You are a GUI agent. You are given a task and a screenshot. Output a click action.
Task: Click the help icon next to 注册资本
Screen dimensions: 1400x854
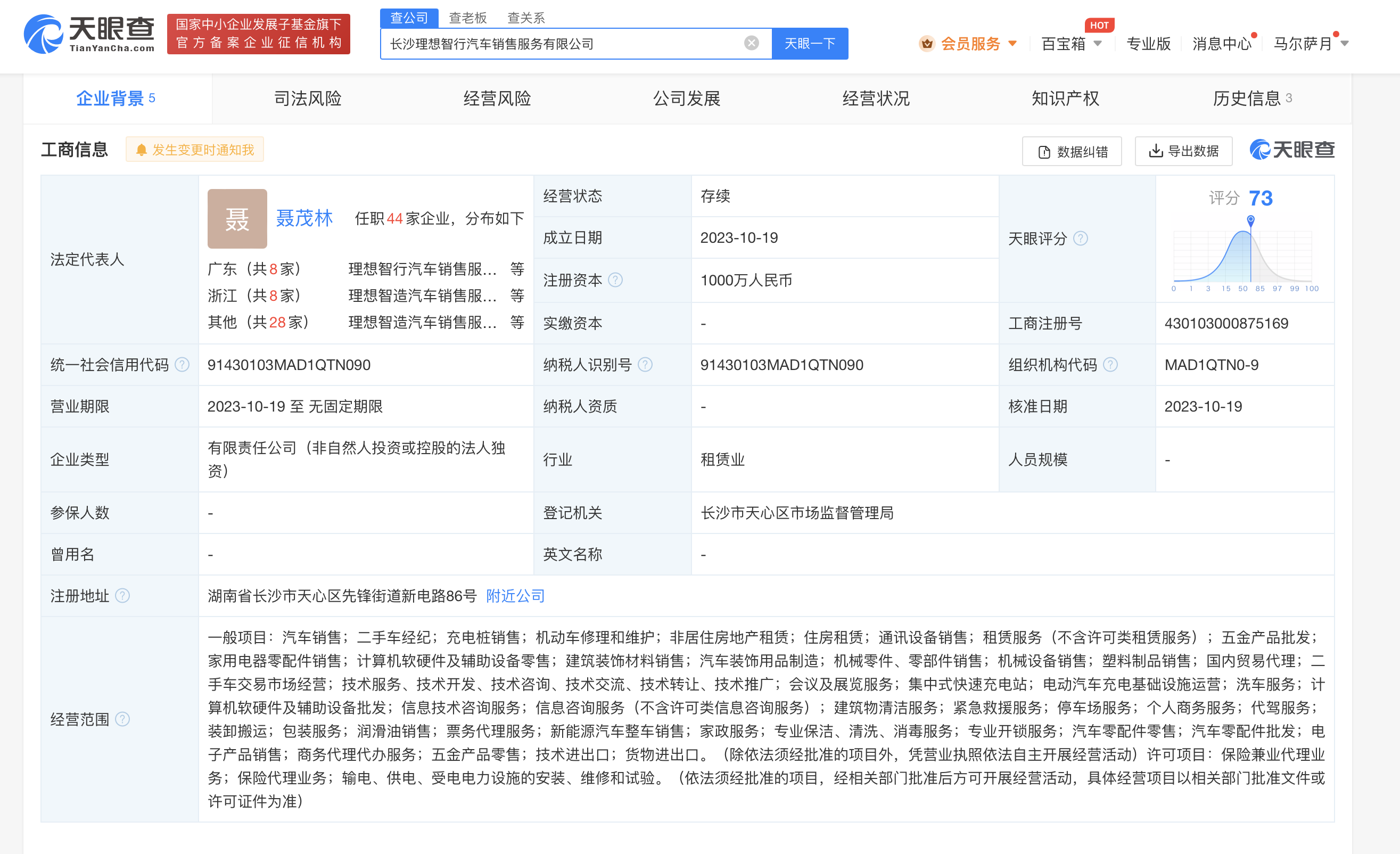[617, 280]
